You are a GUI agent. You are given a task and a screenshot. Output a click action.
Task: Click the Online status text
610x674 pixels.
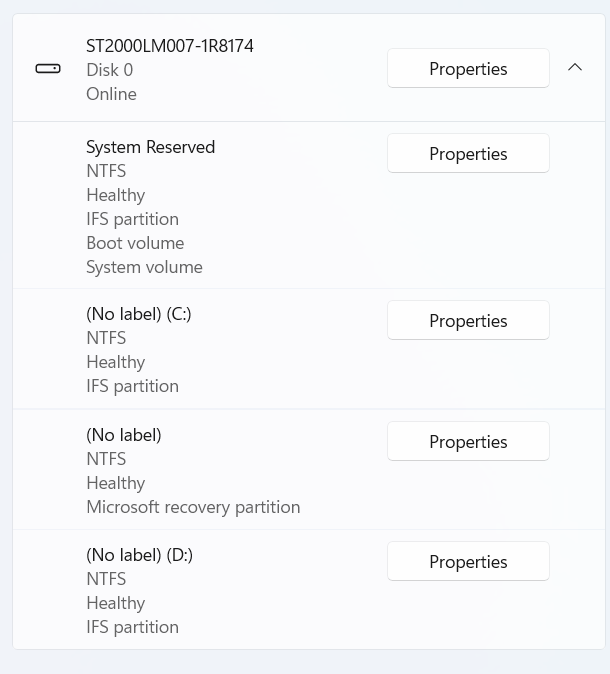(x=111, y=94)
